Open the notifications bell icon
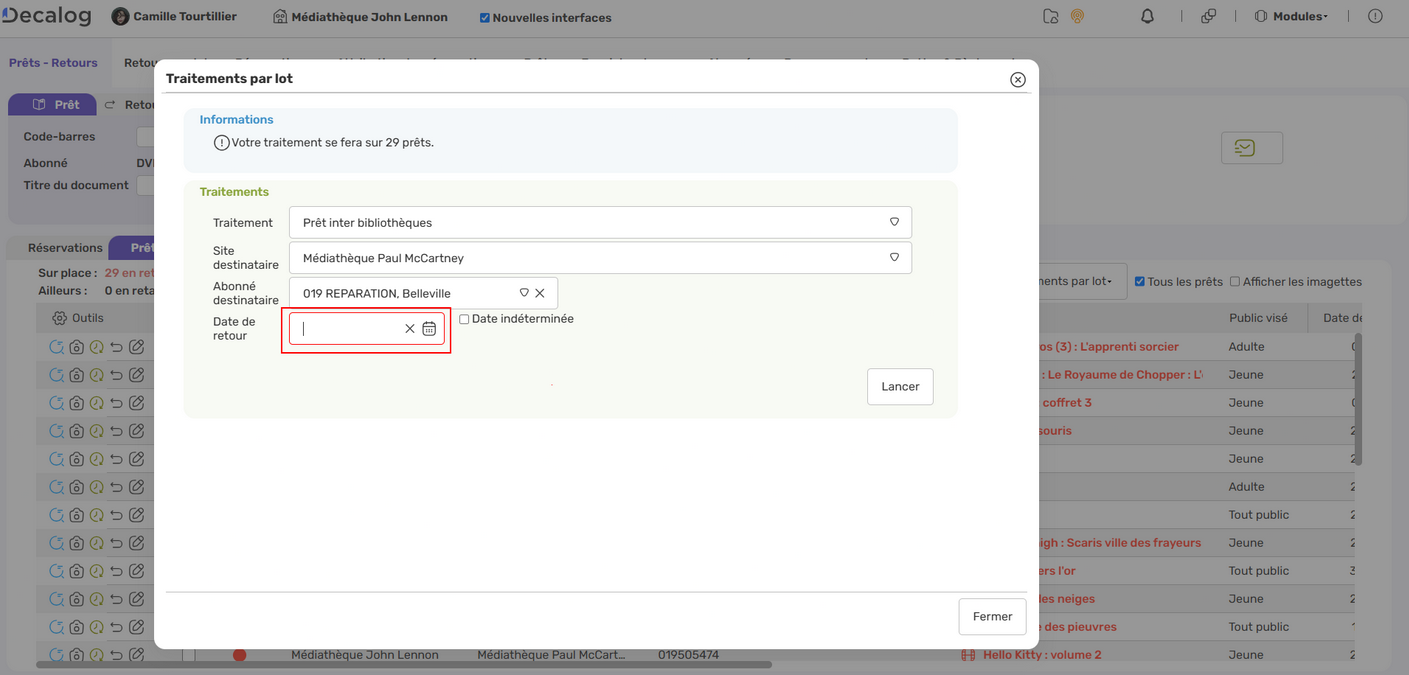1409x675 pixels. (x=1147, y=16)
